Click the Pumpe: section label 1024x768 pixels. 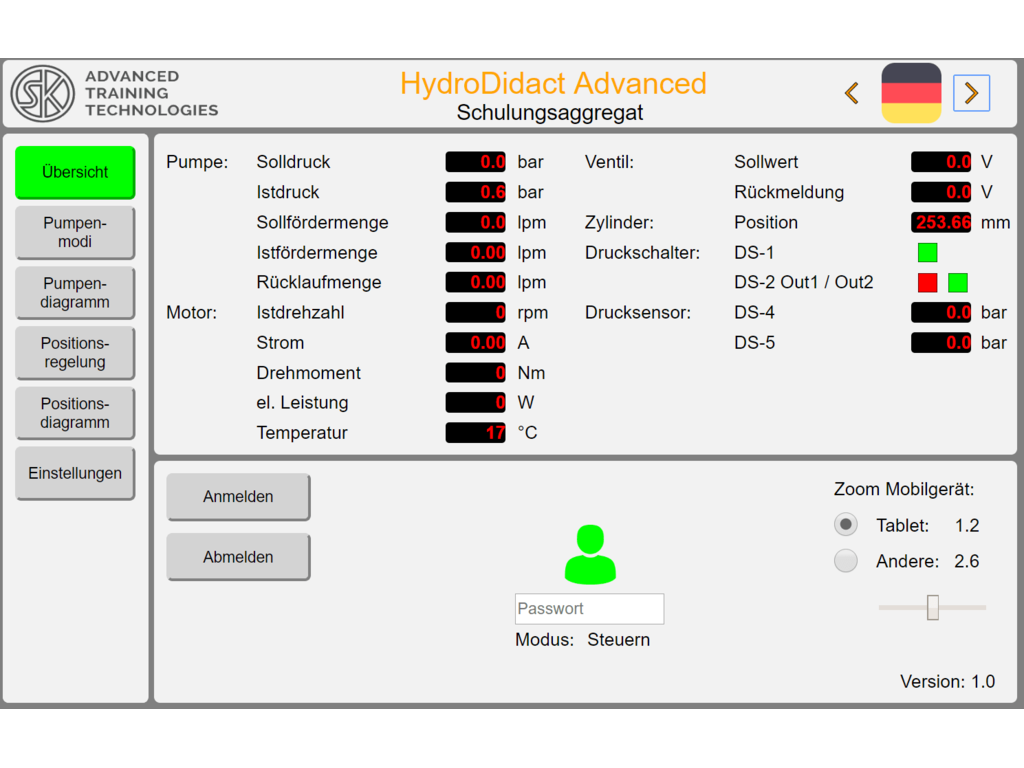197,162
